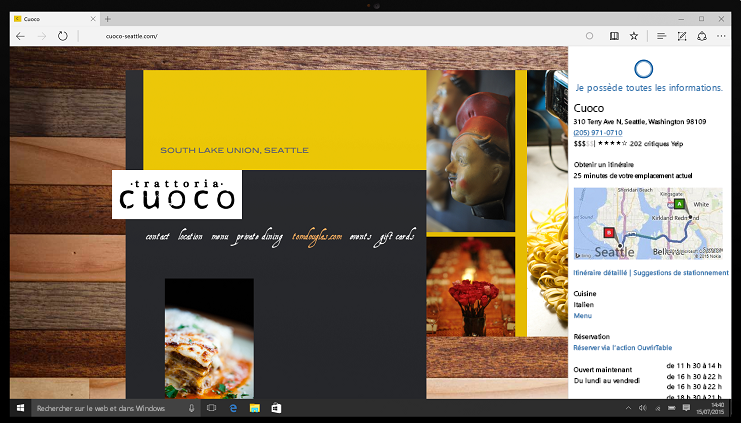This screenshot has width=741, height=423.
Task: Follow the tomdouglas.com link
Action: click(x=317, y=237)
